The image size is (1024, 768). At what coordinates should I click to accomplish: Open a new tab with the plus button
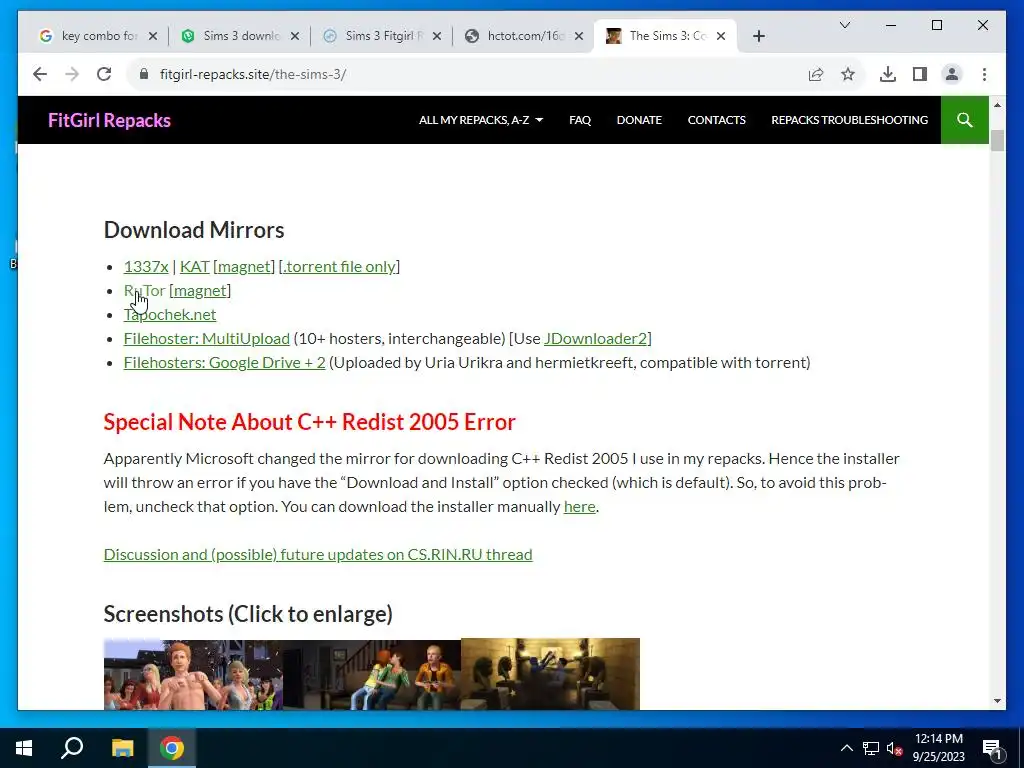coord(758,36)
